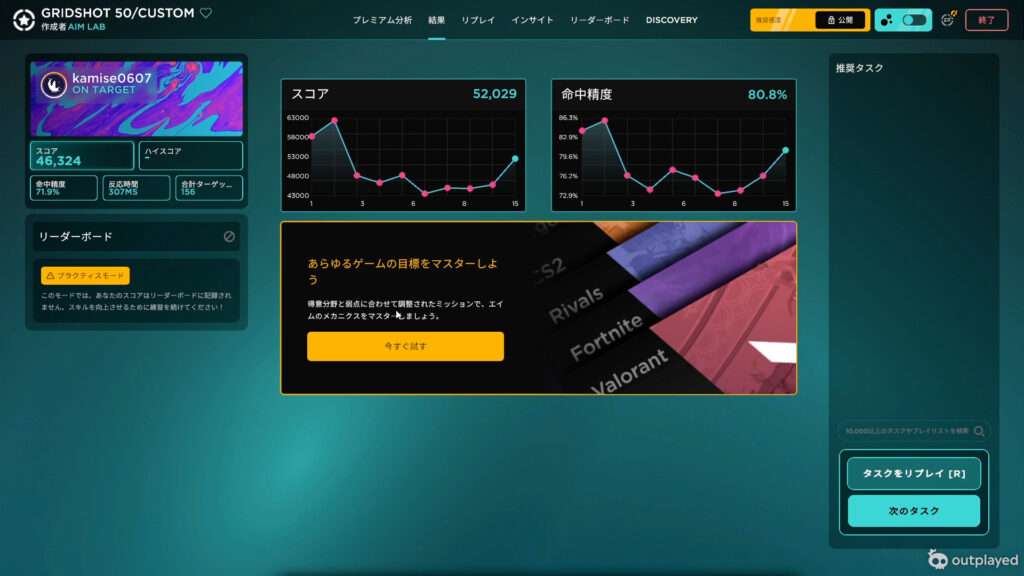Screen dimensions: 1024x576
Task: Click the 今すぐ試す yellow button
Action: tap(405, 346)
